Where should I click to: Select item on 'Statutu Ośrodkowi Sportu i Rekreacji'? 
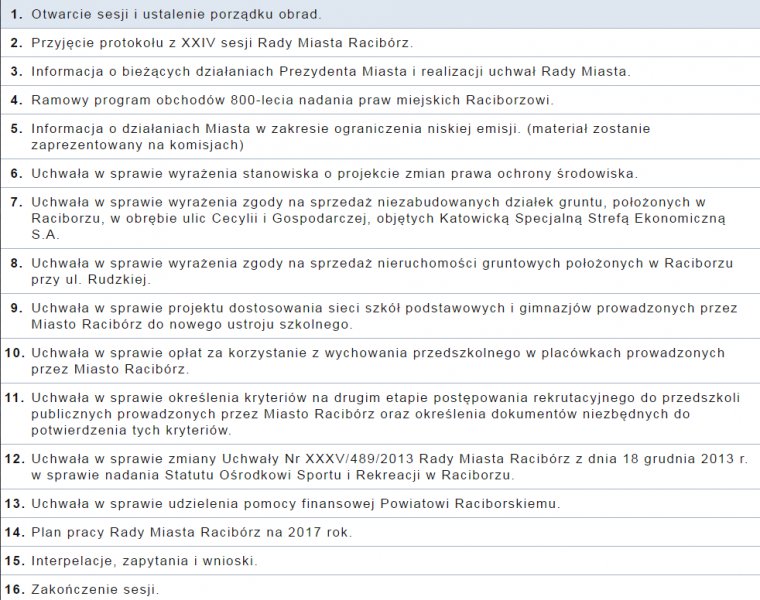tap(380, 467)
